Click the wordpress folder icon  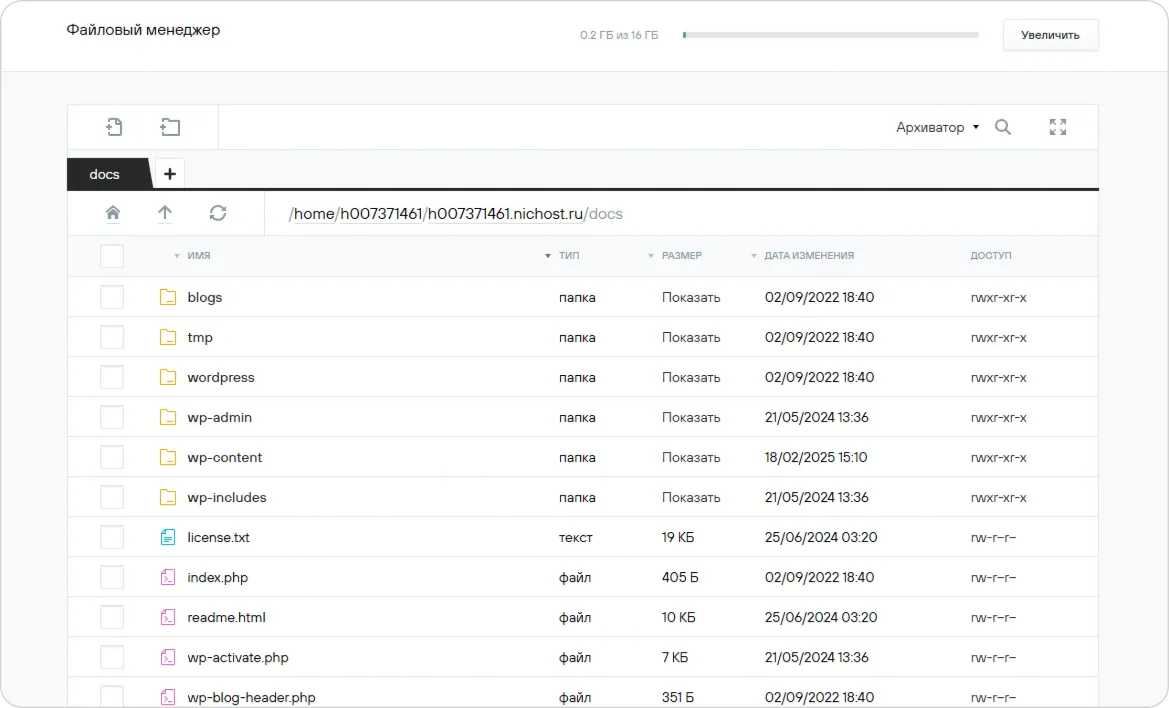click(x=168, y=377)
